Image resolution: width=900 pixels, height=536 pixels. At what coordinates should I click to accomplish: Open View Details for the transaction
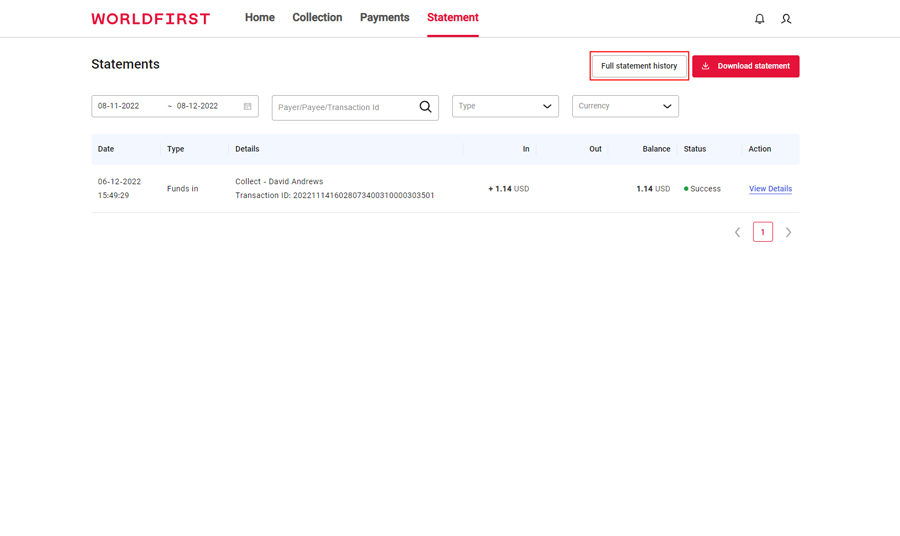pyautogui.click(x=770, y=189)
